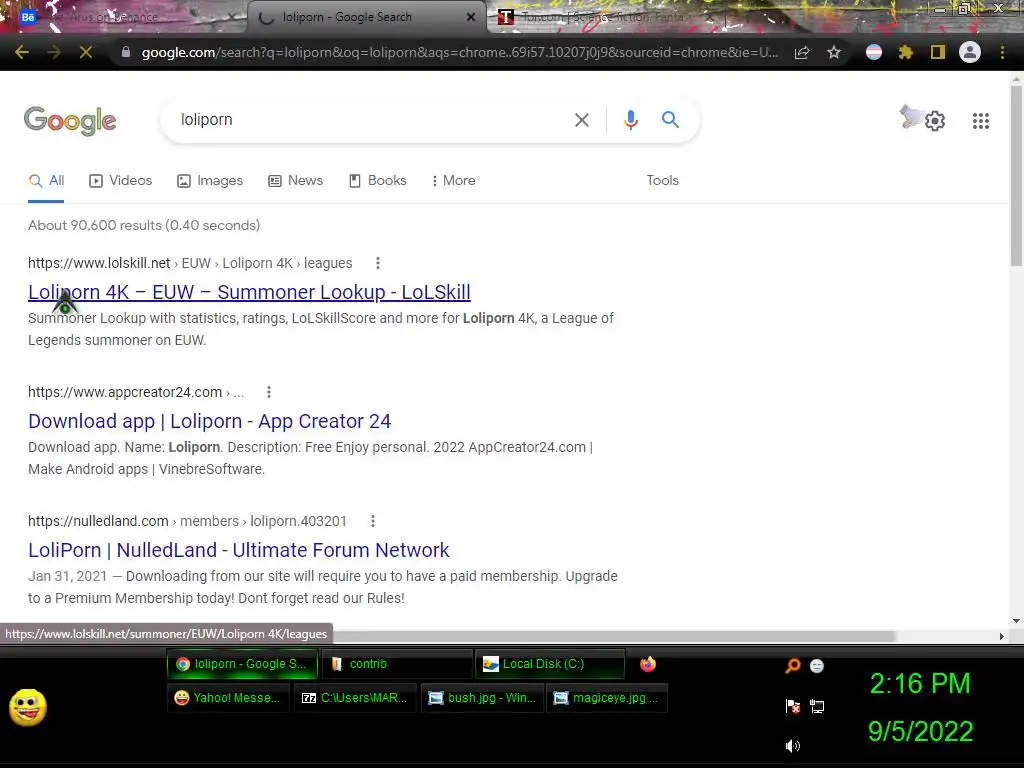Open the search Tools options
This screenshot has height=768, width=1024.
coord(662,180)
